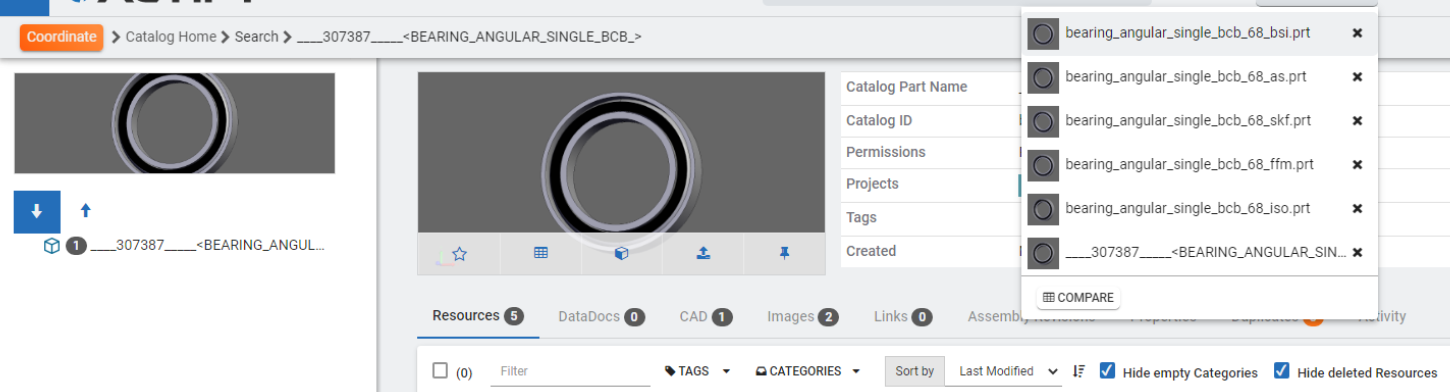Uncheck Hide empty Categories

[x=1107, y=371]
